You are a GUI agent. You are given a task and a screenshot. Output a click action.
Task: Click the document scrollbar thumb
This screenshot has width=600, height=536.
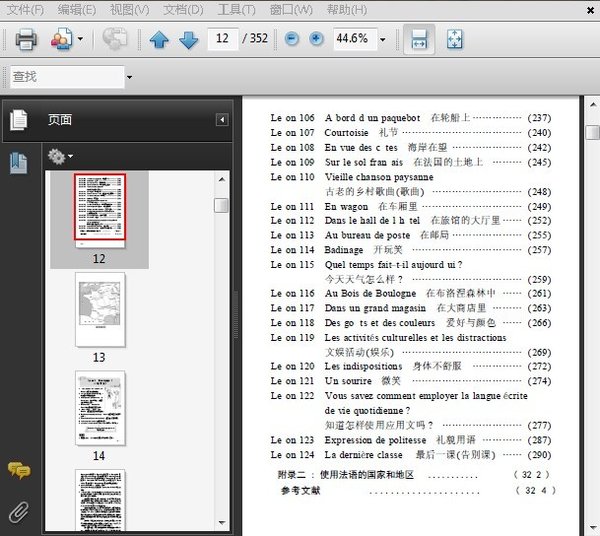(593, 132)
